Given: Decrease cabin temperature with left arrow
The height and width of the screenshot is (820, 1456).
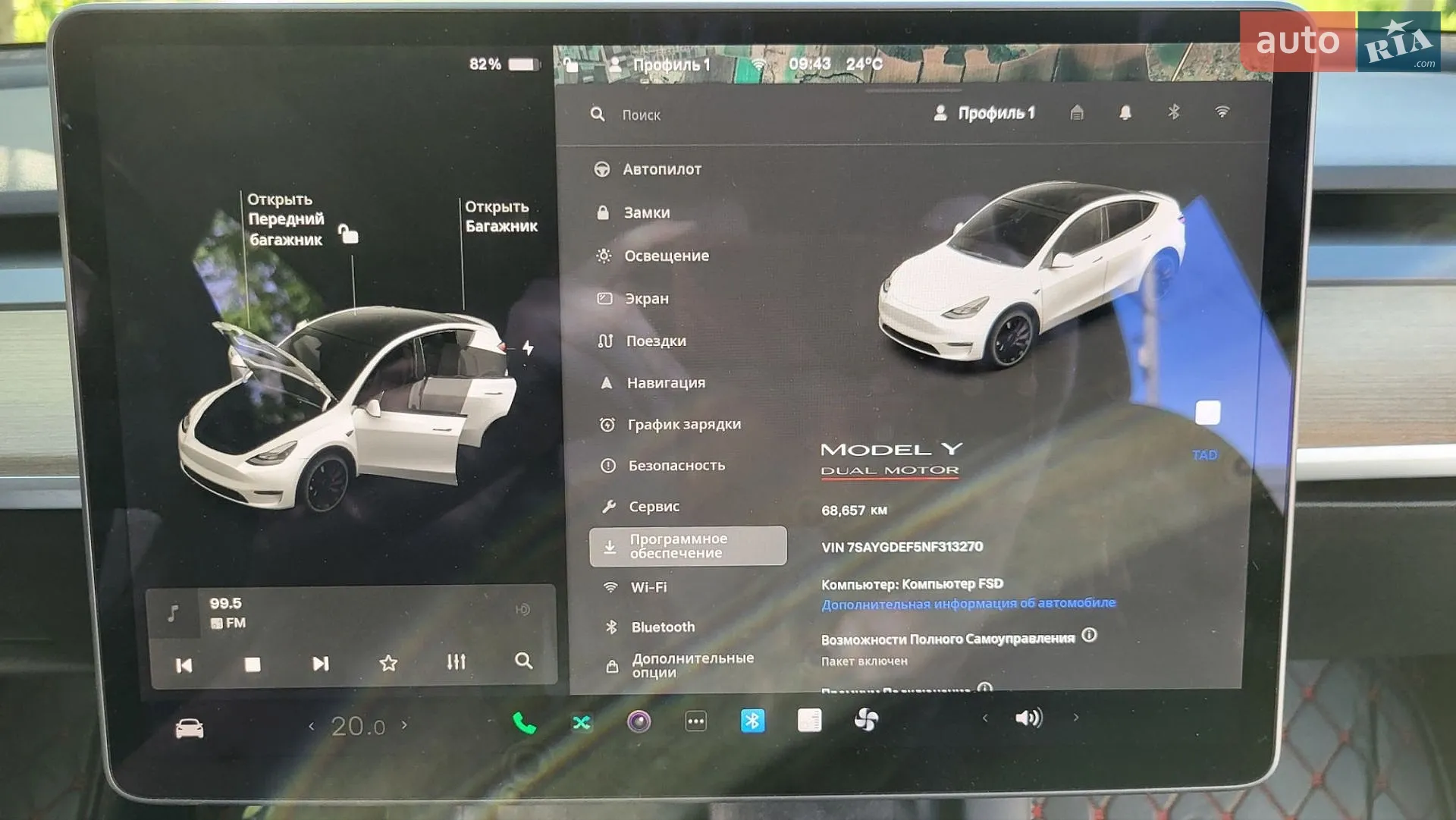Looking at the screenshot, I should (311, 726).
